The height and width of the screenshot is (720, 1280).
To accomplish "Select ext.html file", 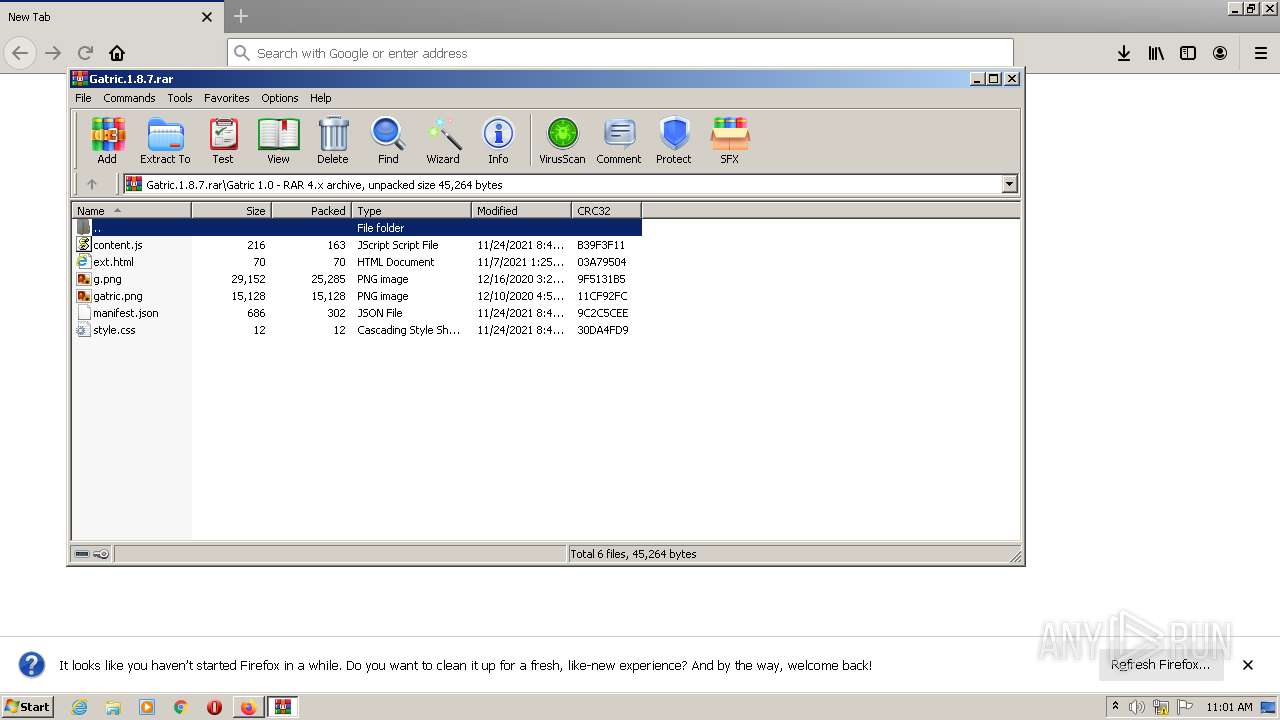I will [357, 262].
